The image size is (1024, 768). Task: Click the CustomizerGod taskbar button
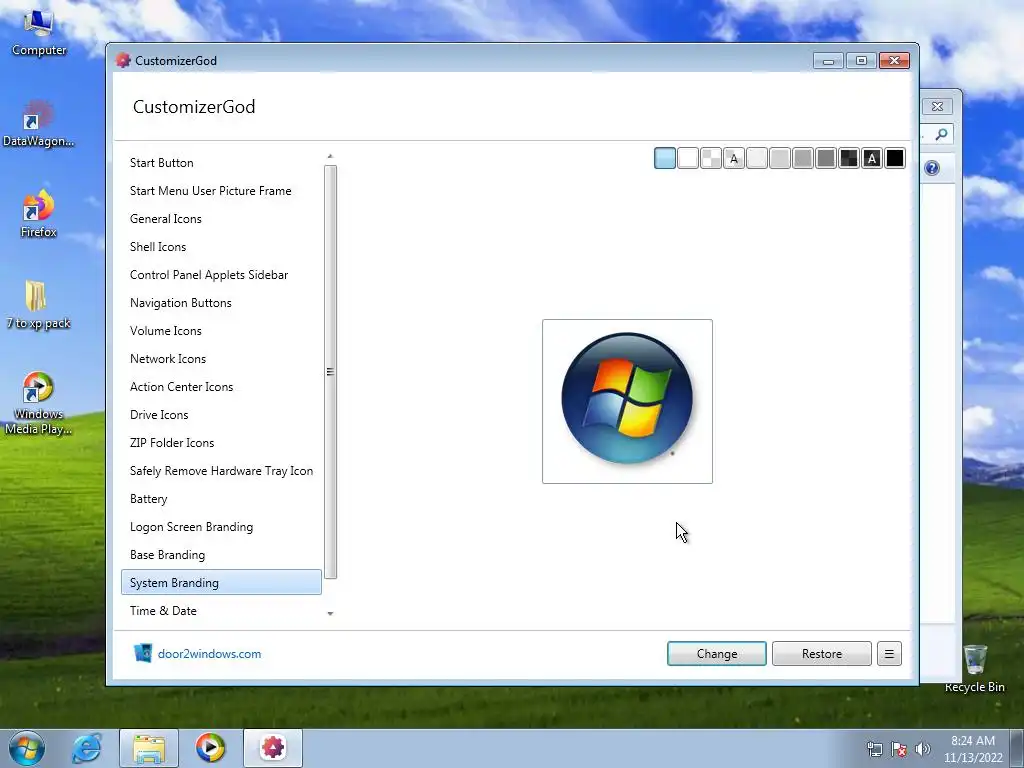[x=273, y=748]
